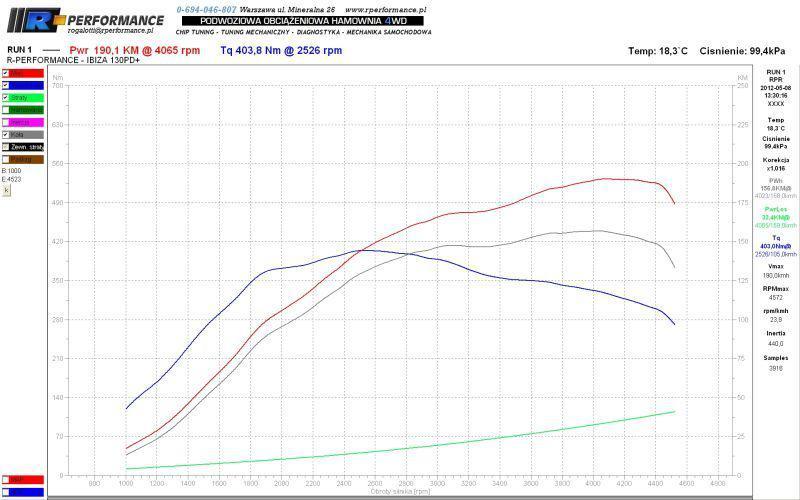800x500 pixels.
Task: Uncheck the light green Straty checkbox
Action: pyautogui.click(x=6, y=98)
